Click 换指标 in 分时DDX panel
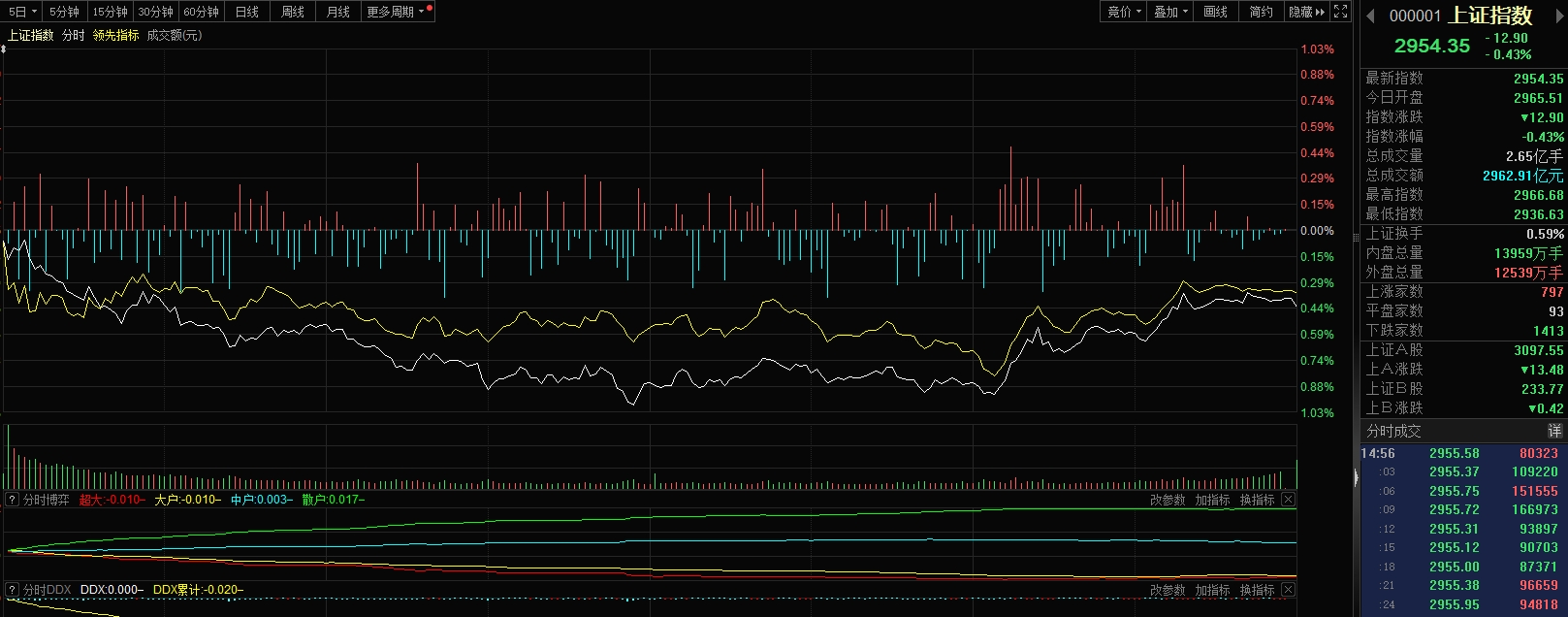 click(x=1257, y=590)
